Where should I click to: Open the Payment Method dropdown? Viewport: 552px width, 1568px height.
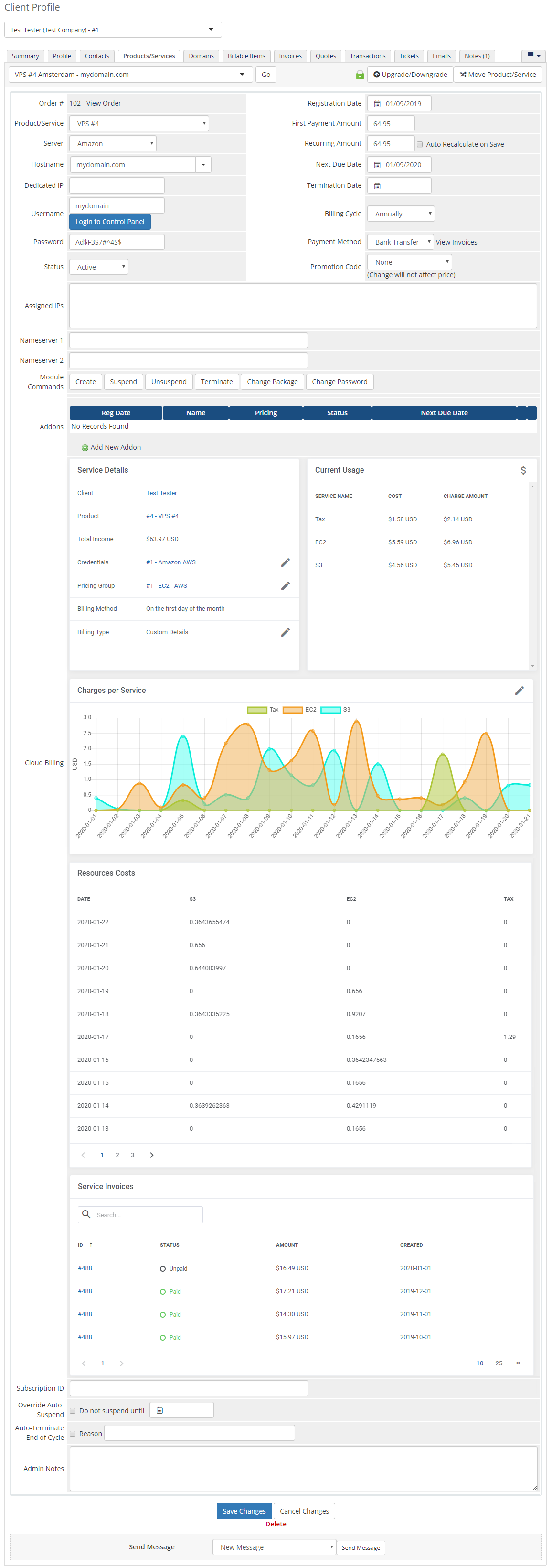(x=400, y=242)
